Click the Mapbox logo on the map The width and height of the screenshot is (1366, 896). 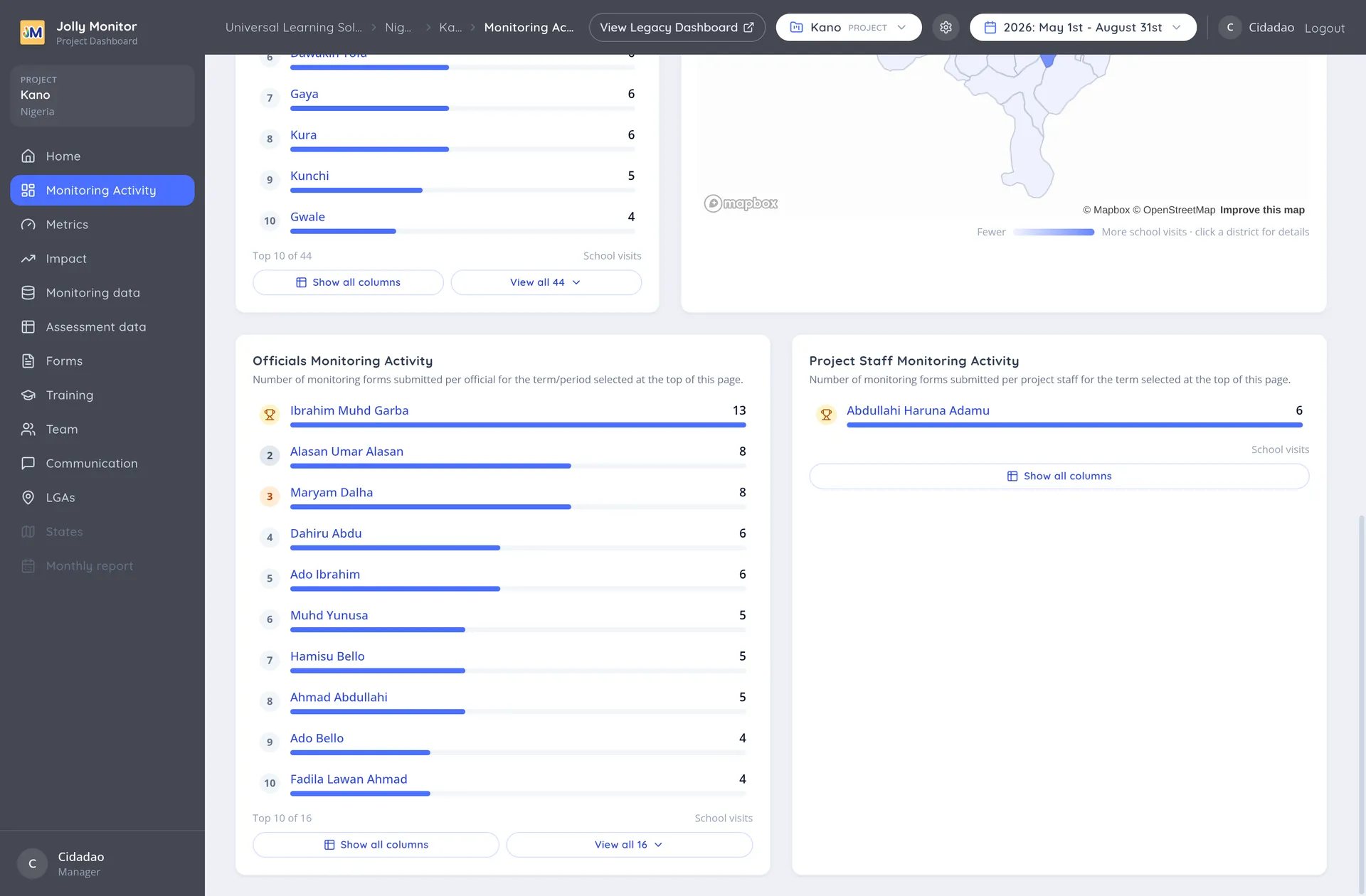(x=741, y=203)
